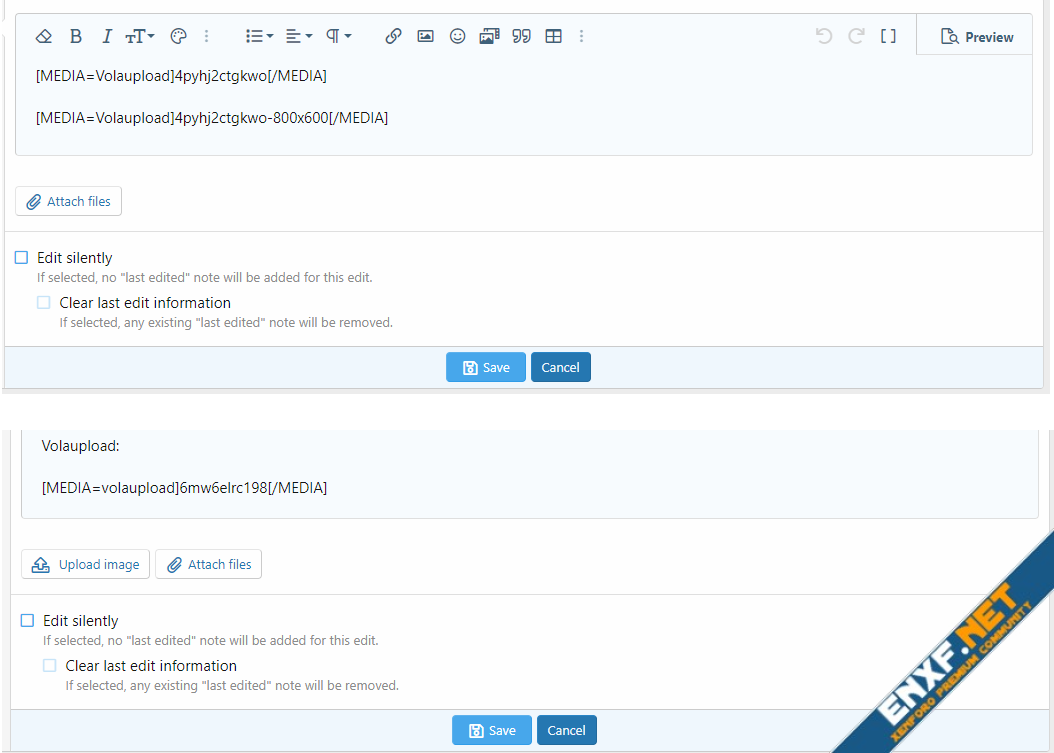1054x753 pixels.
Task: Click the Insert quote icon
Action: [521, 36]
